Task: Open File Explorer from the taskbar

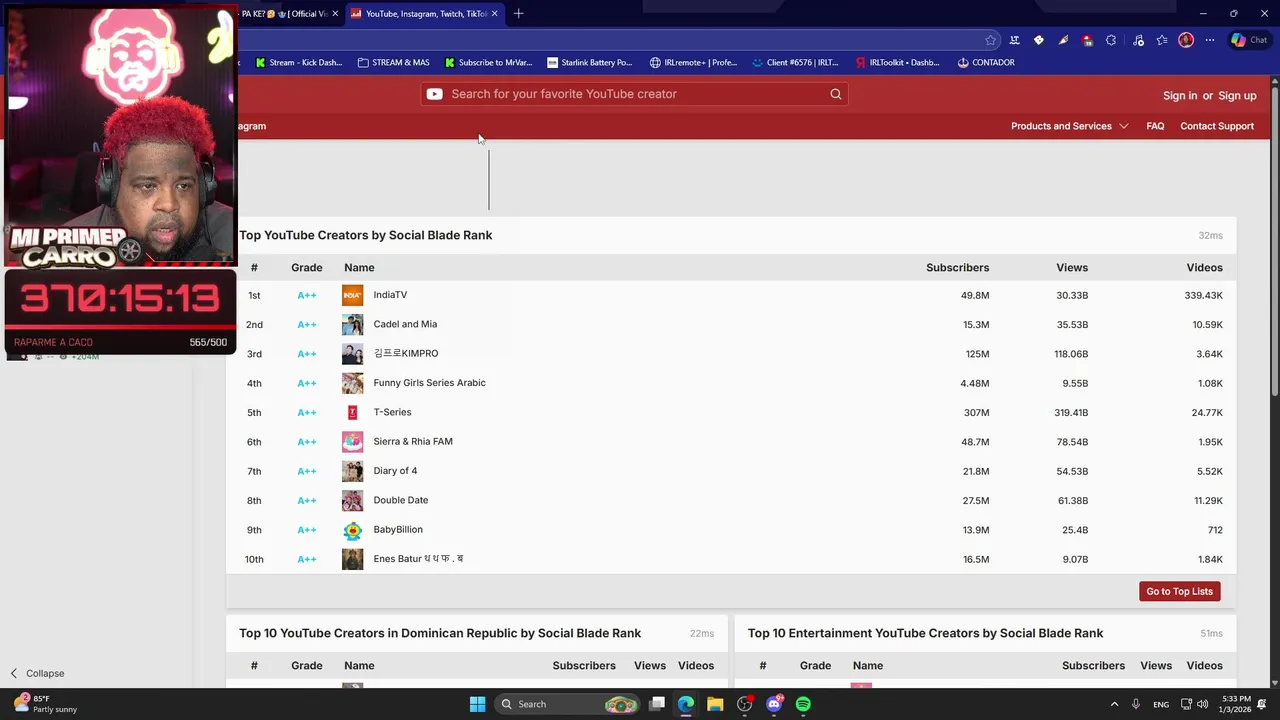Action: (x=715, y=704)
